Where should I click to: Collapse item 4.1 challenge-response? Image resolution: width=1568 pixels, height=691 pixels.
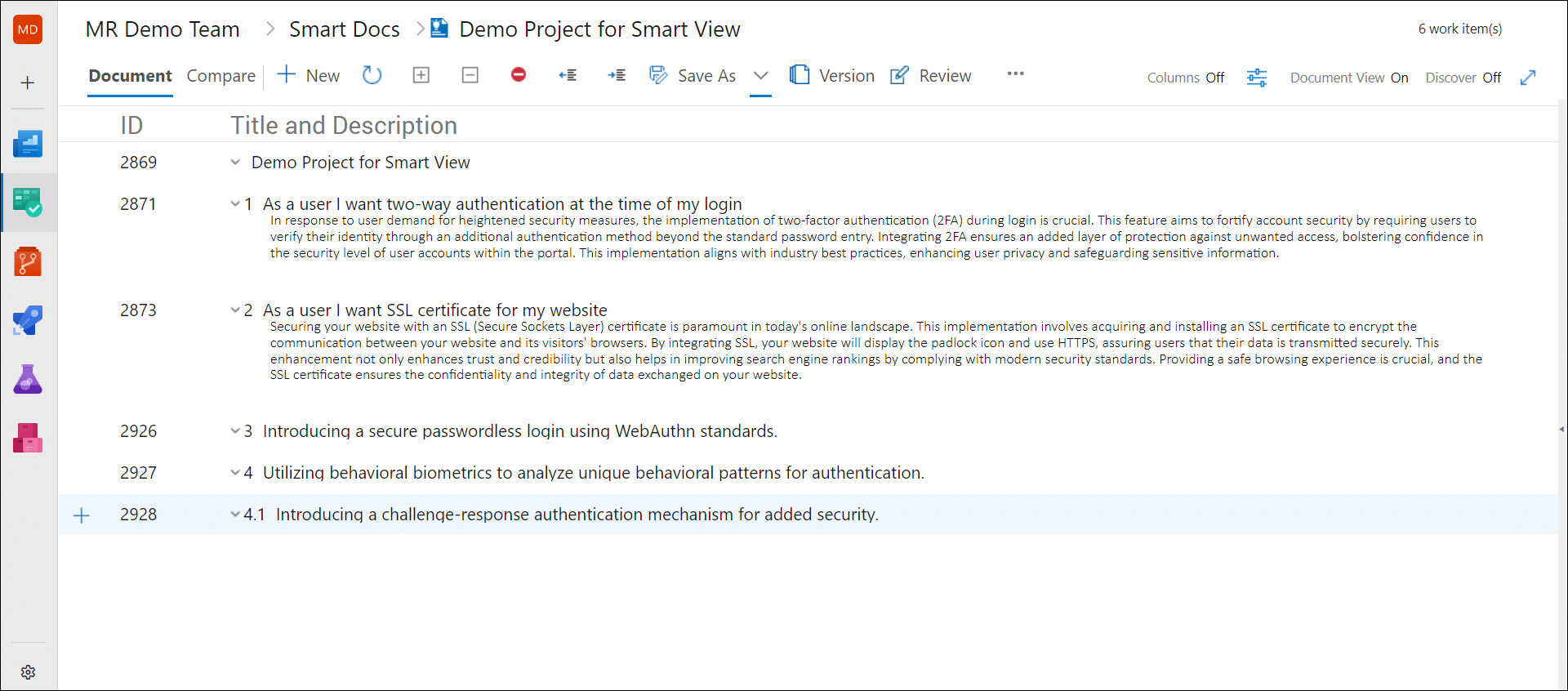pyautogui.click(x=235, y=514)
